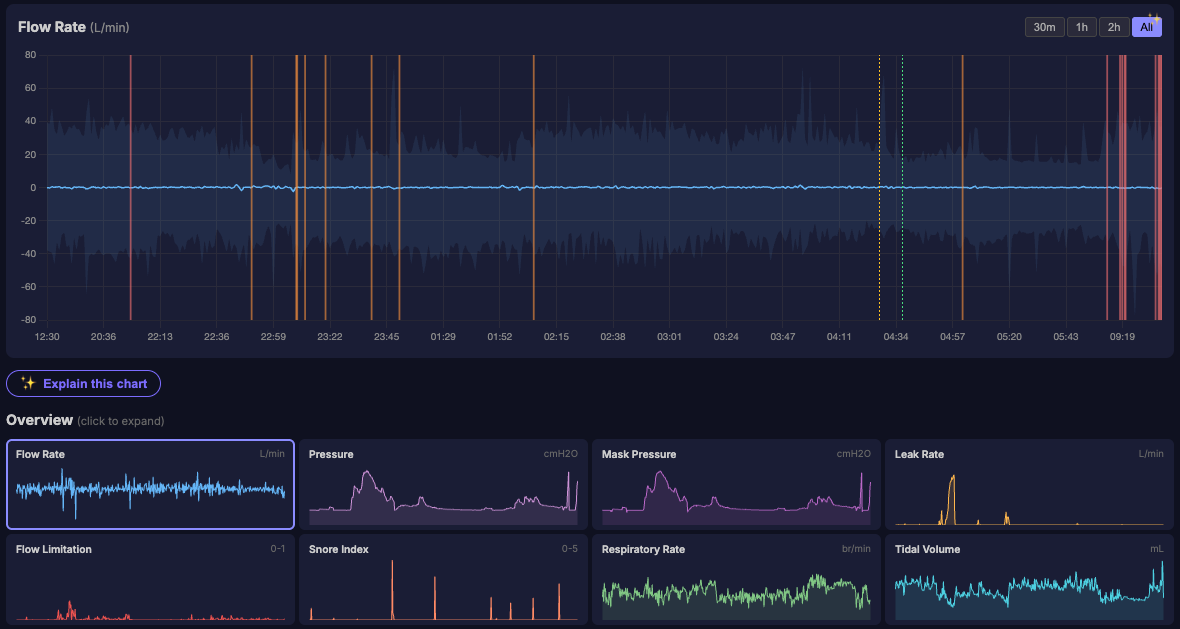Click the orange event line near 02:15
Screen dimensions: 1180x629
point(534,187)
